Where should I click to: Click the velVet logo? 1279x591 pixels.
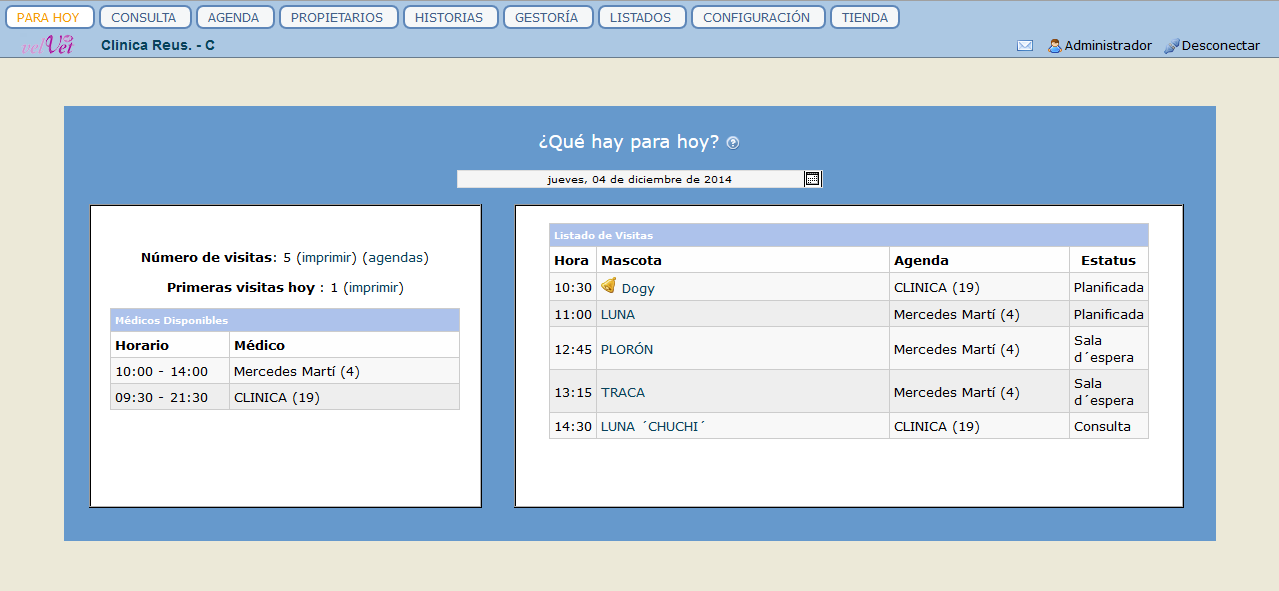coord(47,45)
